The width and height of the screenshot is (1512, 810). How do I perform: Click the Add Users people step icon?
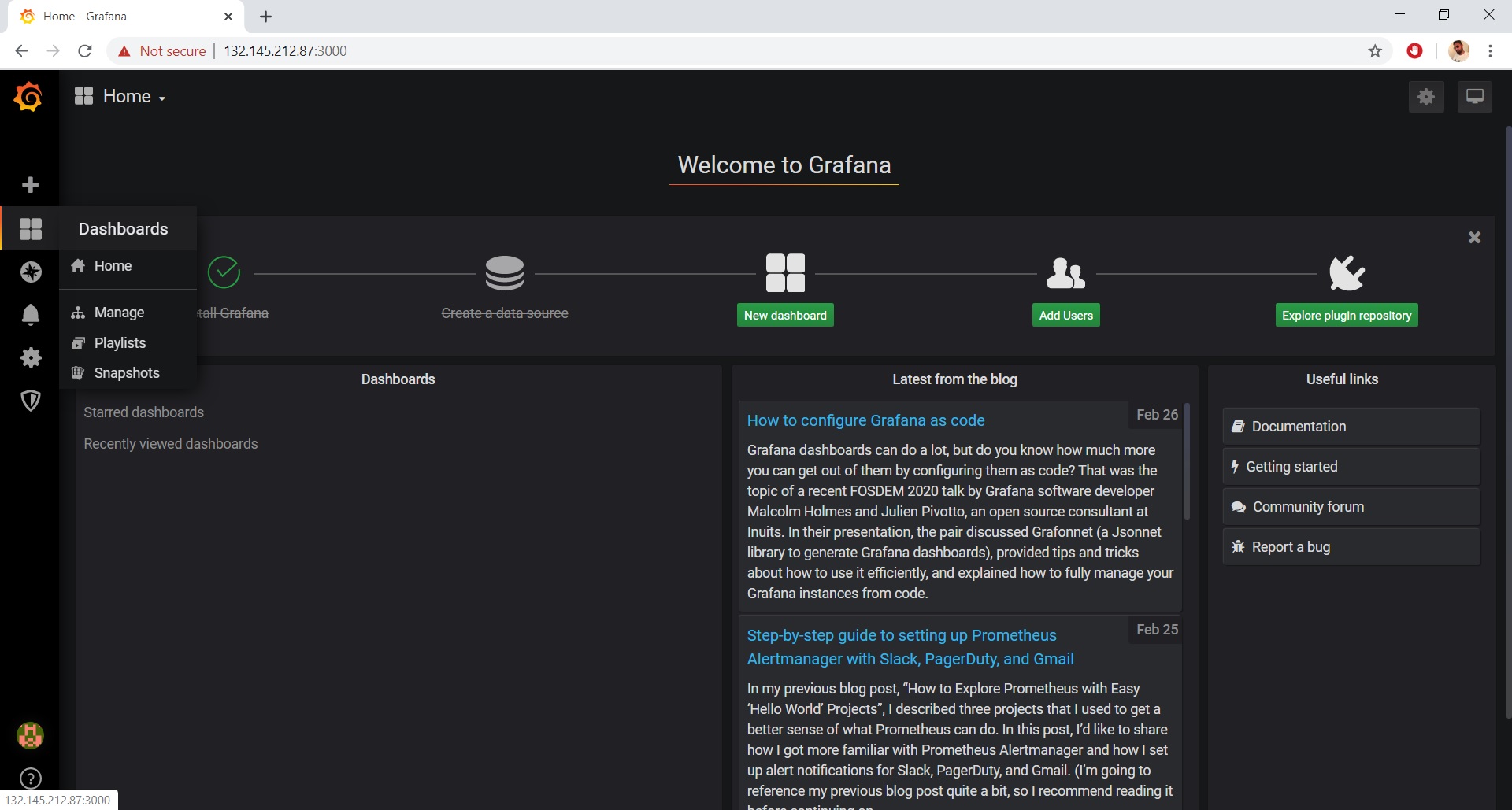tap(1066, 273)
